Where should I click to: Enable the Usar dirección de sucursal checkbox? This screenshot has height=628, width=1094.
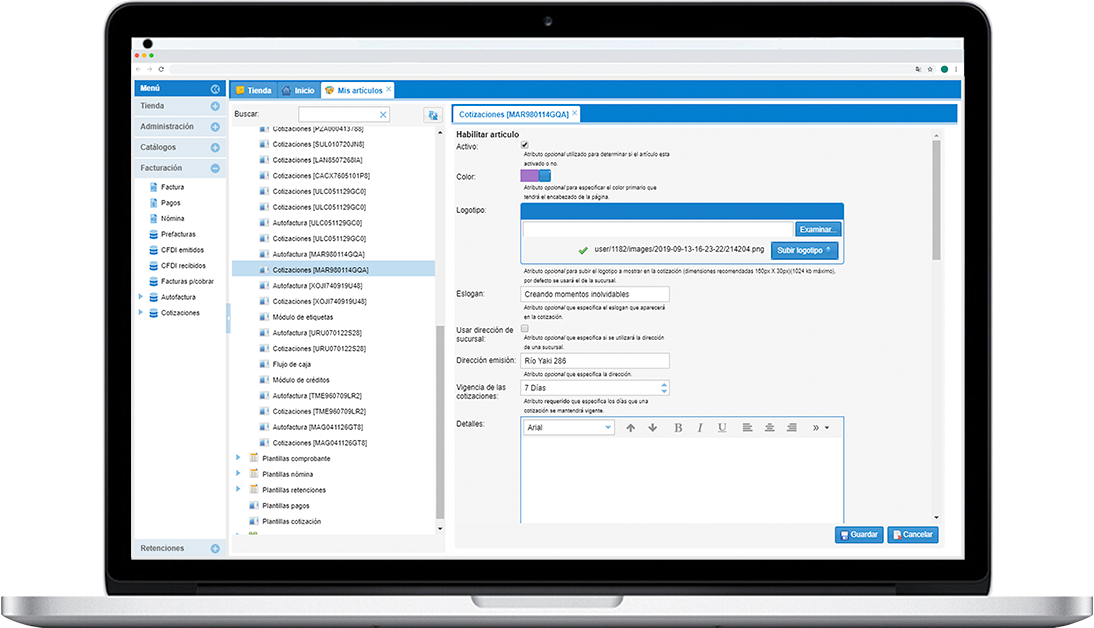click(x=525, y=329)
